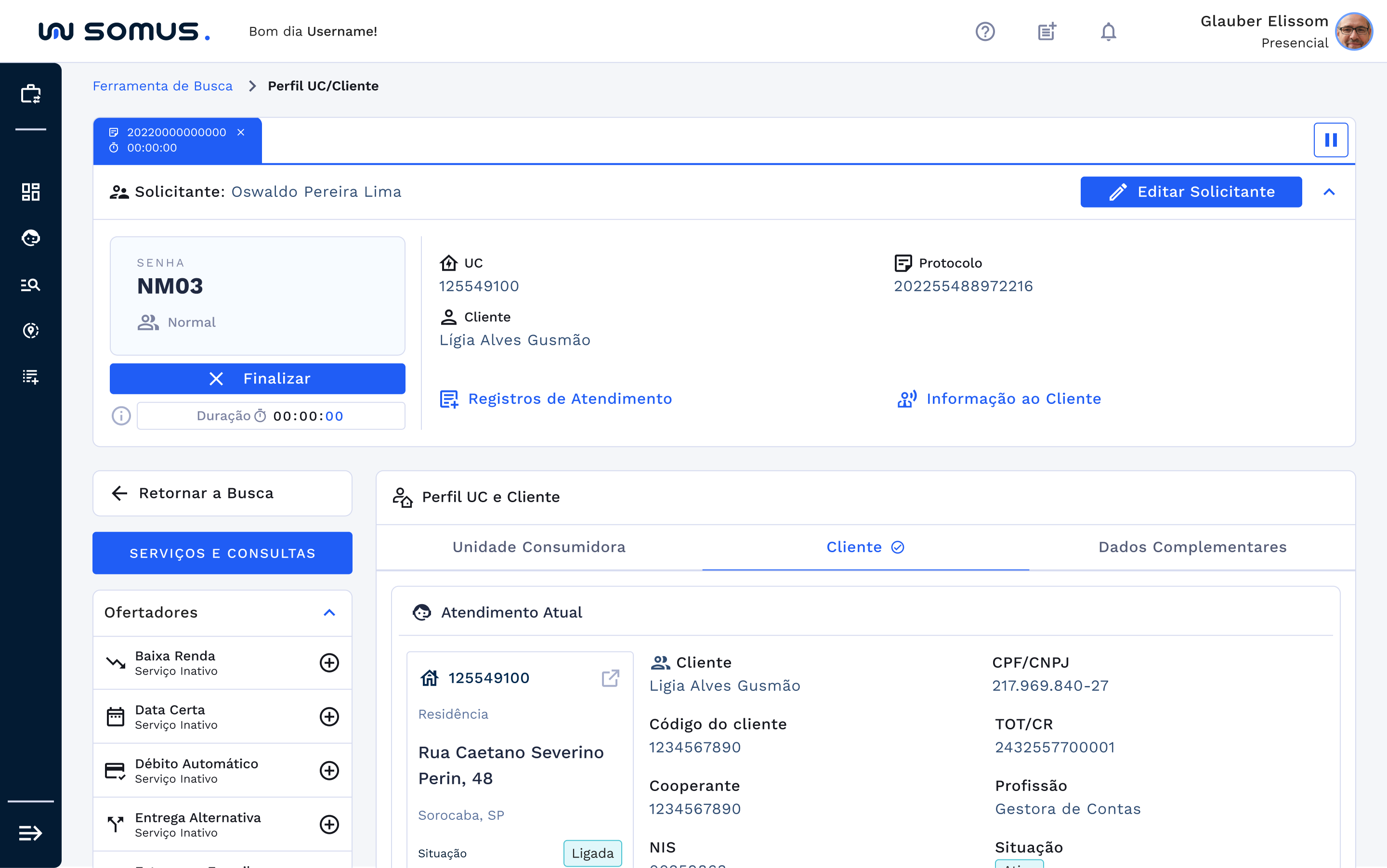
Task: Select the search tool icon in the sidebar
Action: [30, 284]
